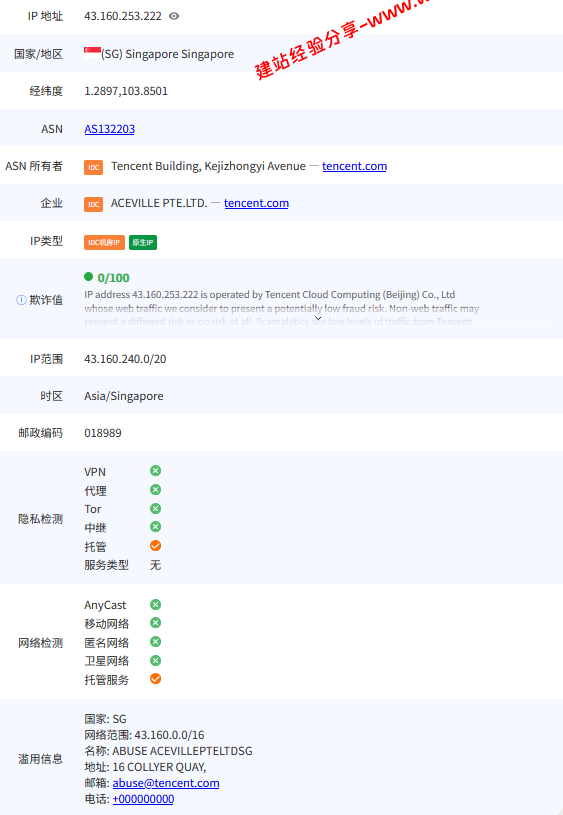
Task: Open tencent.com link in ASN owner row
Action: click(355, 166)
